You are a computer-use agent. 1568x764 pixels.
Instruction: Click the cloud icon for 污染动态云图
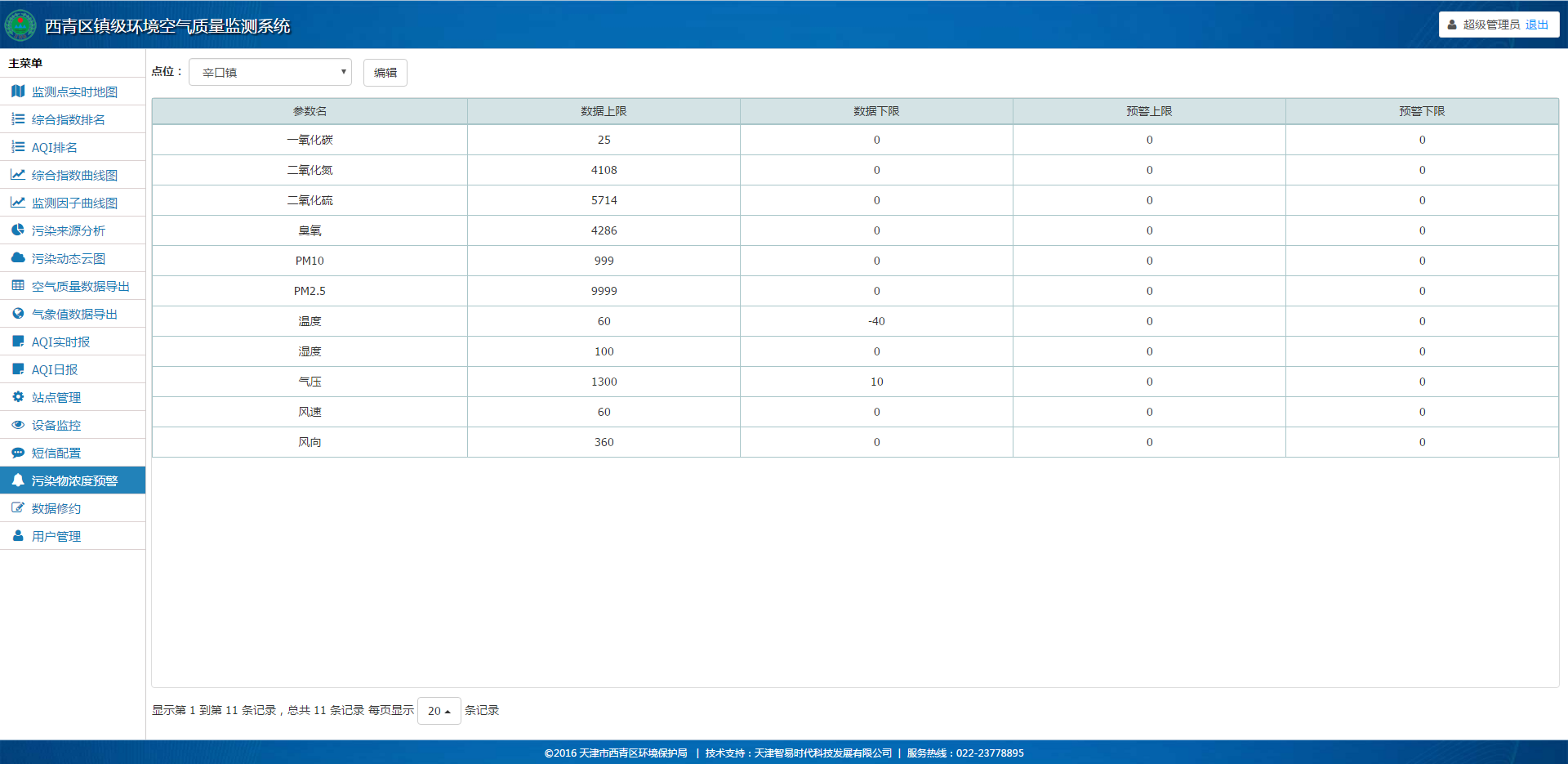(18, 258)
